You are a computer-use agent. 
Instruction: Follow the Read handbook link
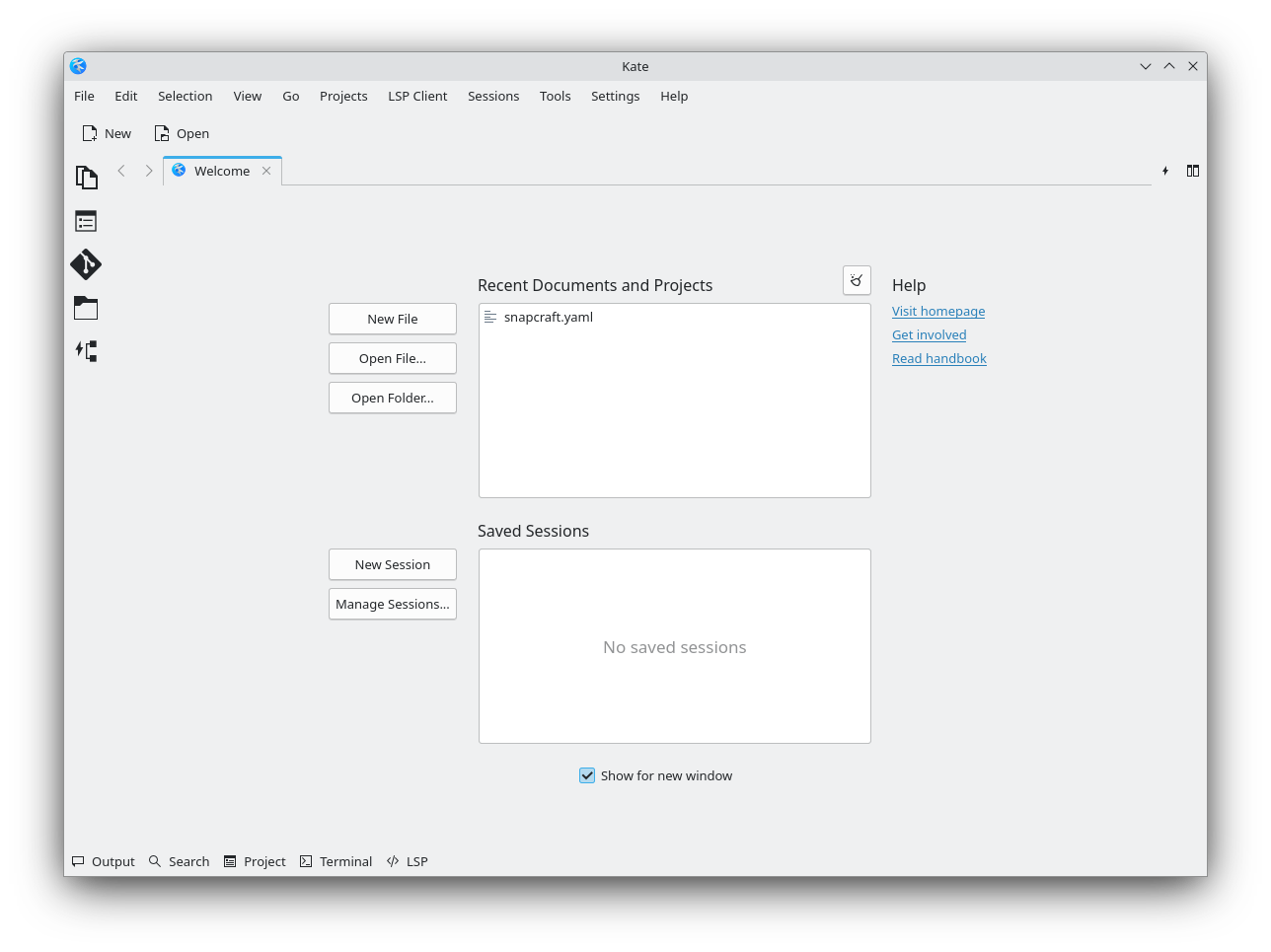(939, 358)
